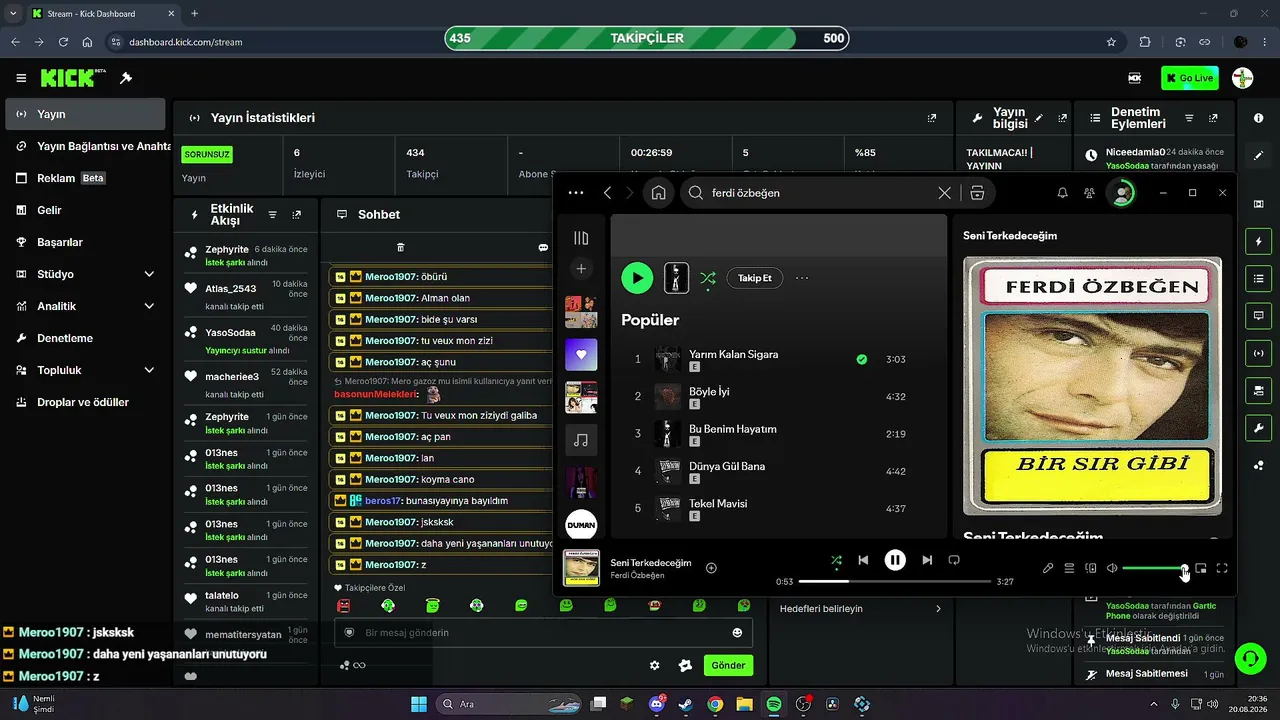The height and width of the screenshot is (720, 1280).
Task: Create a new playlist with the plus icon
Action: 581,269
